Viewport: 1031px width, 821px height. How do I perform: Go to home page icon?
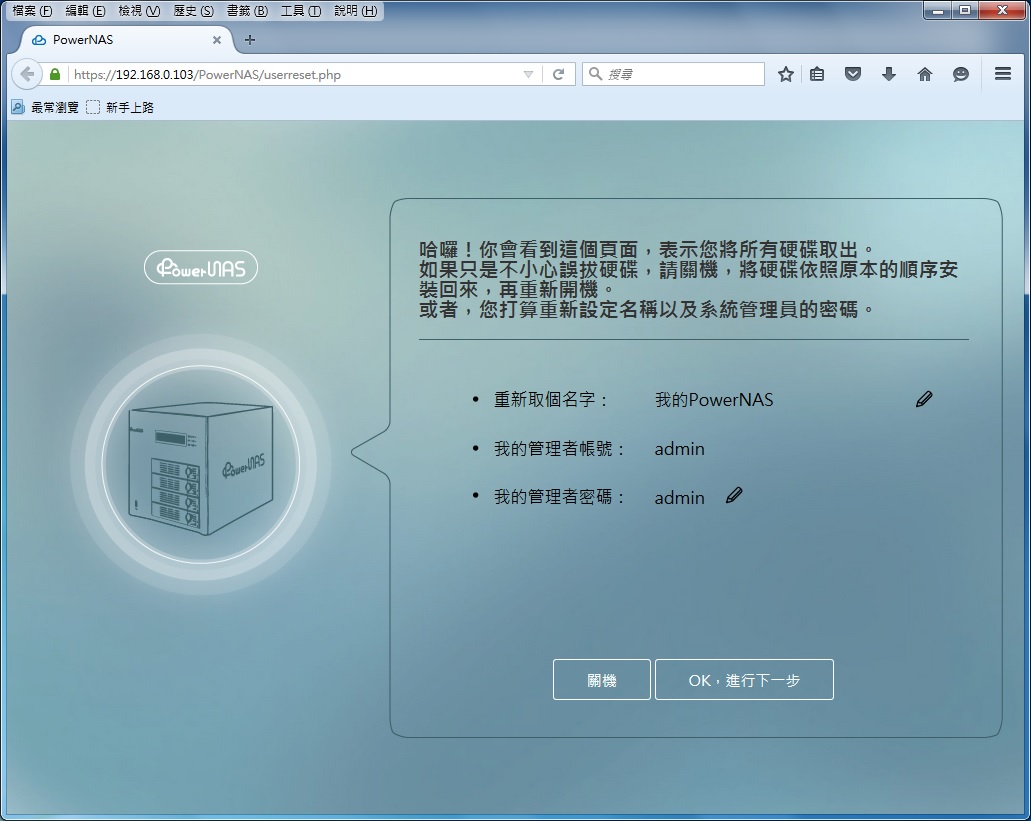pos(925,74)
